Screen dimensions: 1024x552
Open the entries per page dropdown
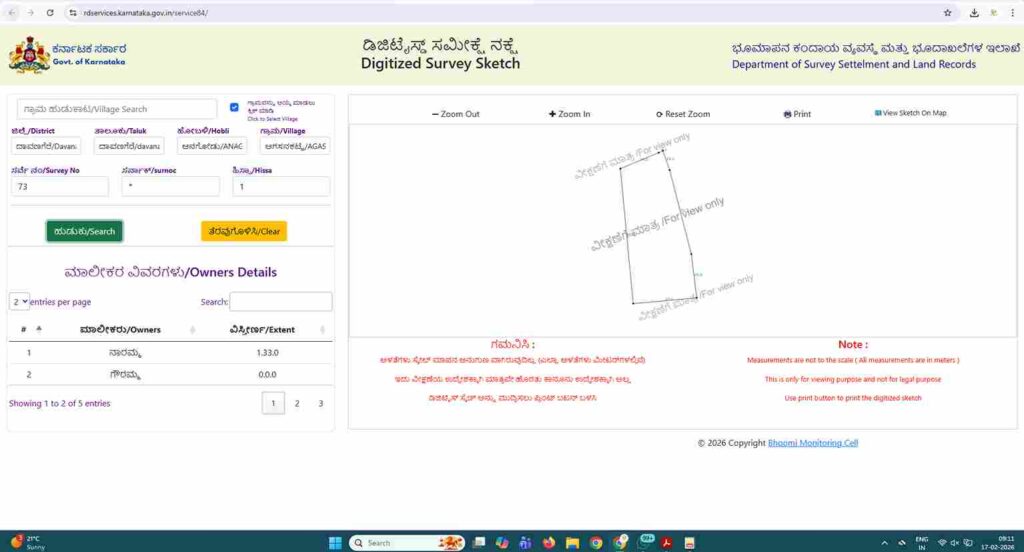point(19,301)
